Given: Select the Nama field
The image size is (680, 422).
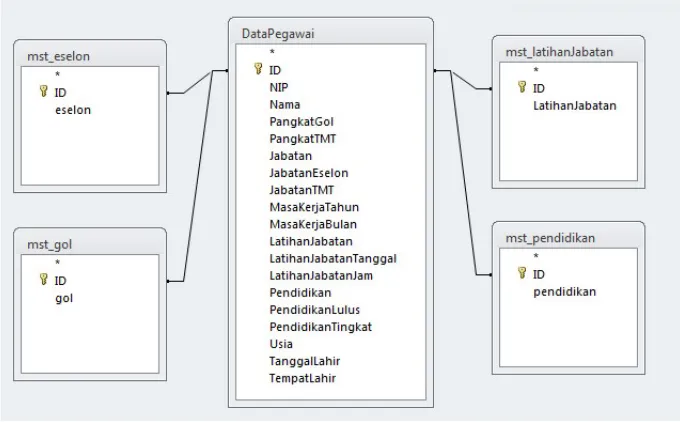Looking at the screenshot, I should 330,104.
